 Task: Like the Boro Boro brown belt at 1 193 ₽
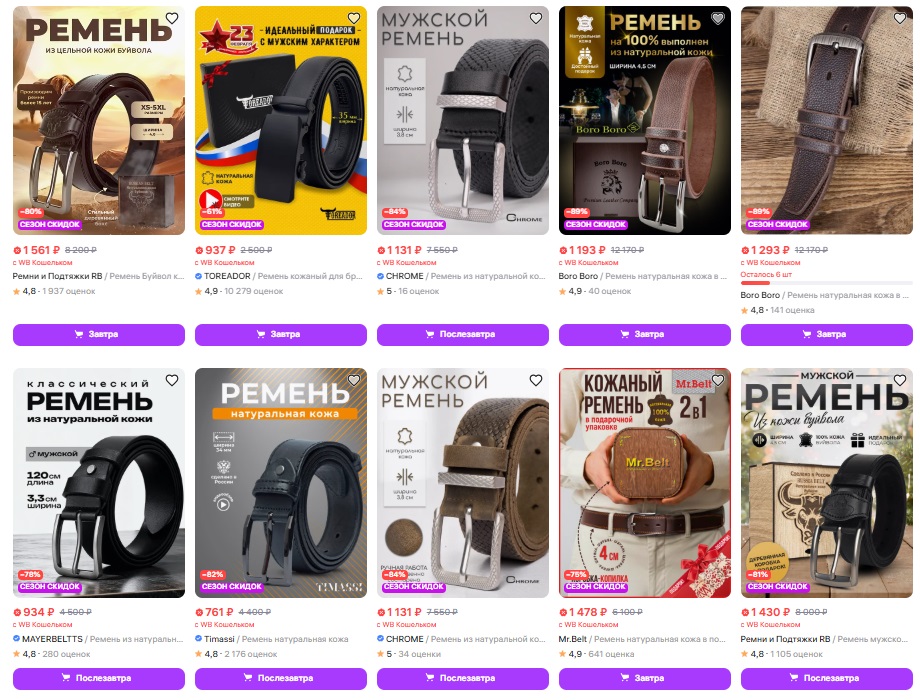pyautogui.click(x=718, y=18)
